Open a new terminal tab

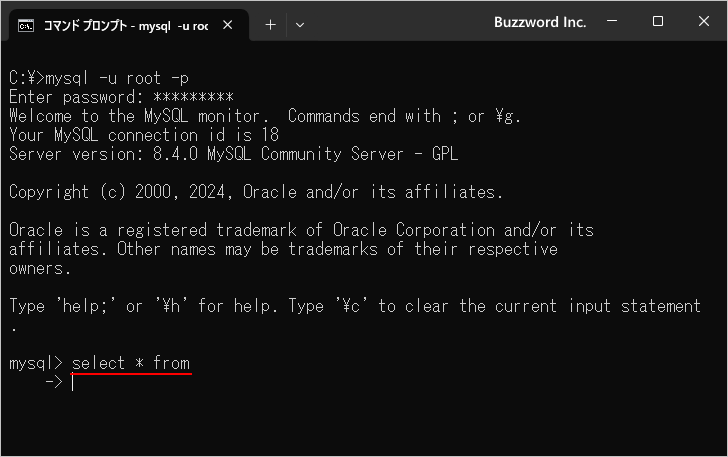coord(270,24)
